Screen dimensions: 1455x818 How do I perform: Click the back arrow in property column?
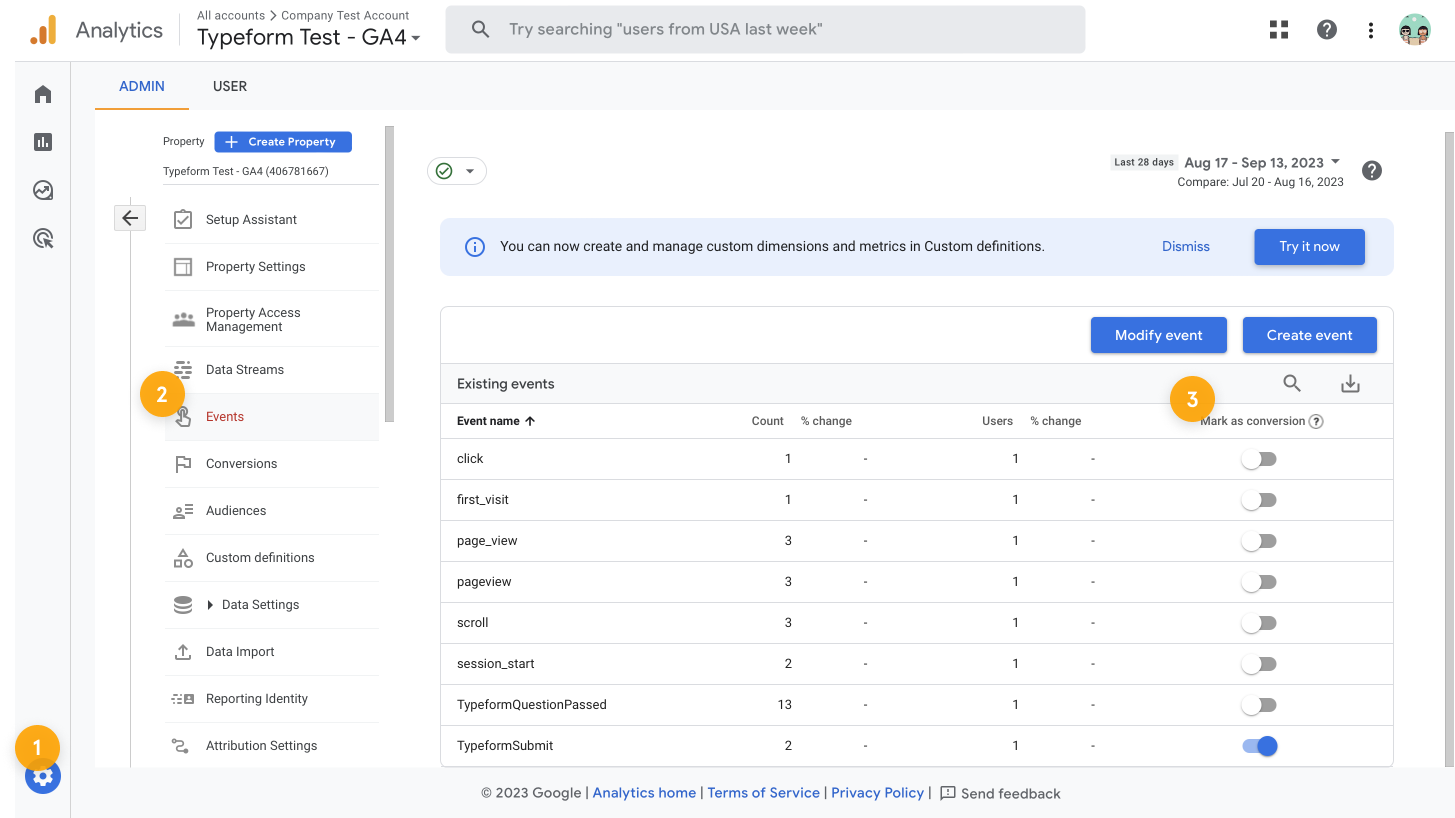[130, 217]
